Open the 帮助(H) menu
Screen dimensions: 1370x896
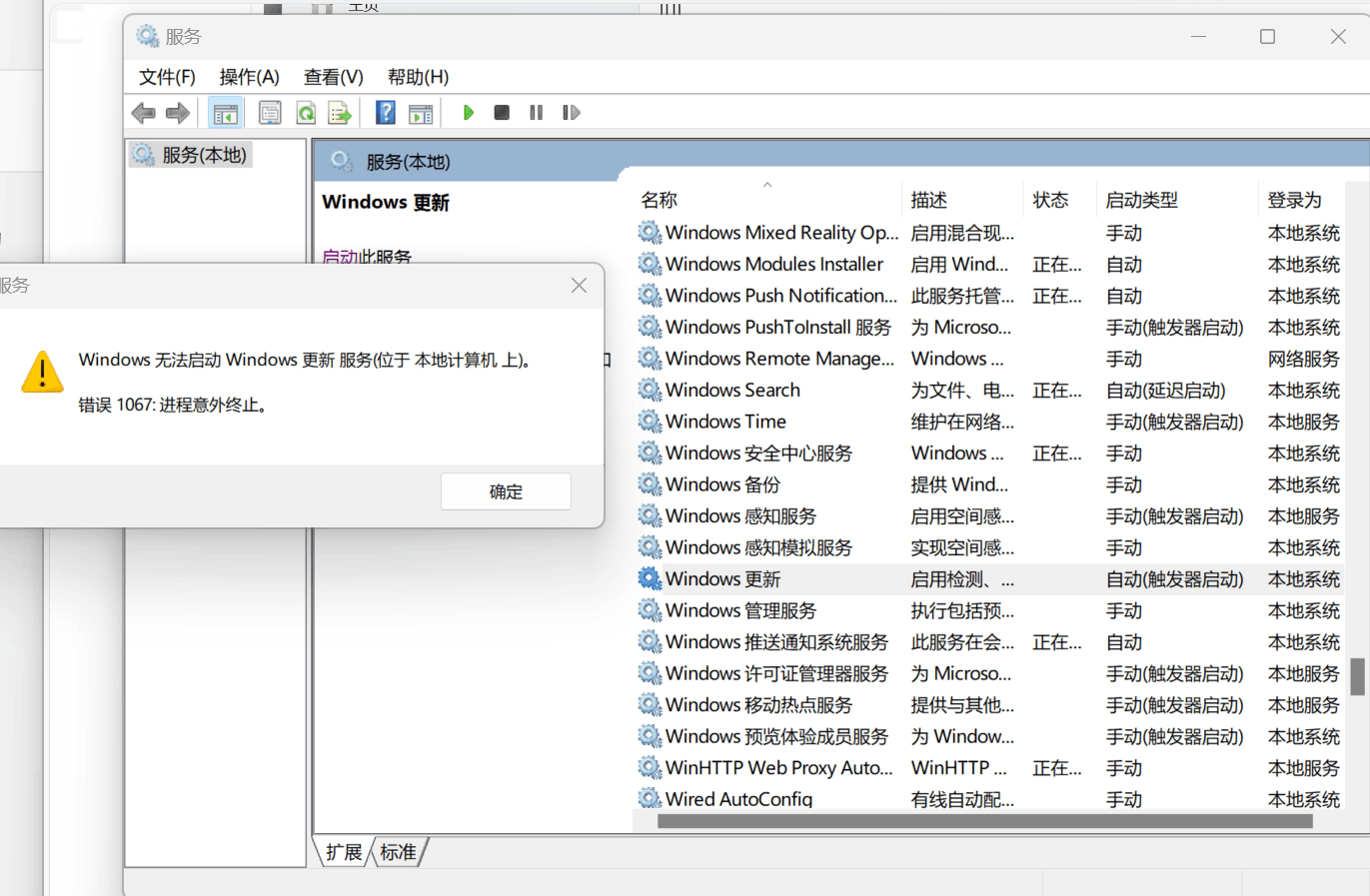[x=418, y=77]
